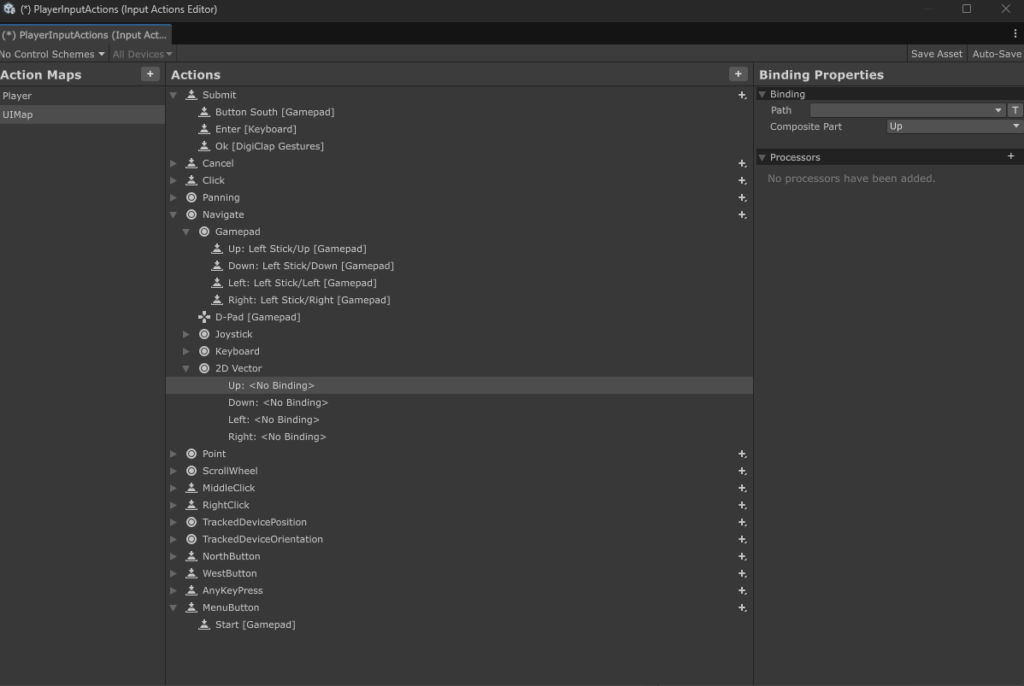Click the T text-mode button beside Path
This screenshot has height=686, width=1024.
(1015, 110)
